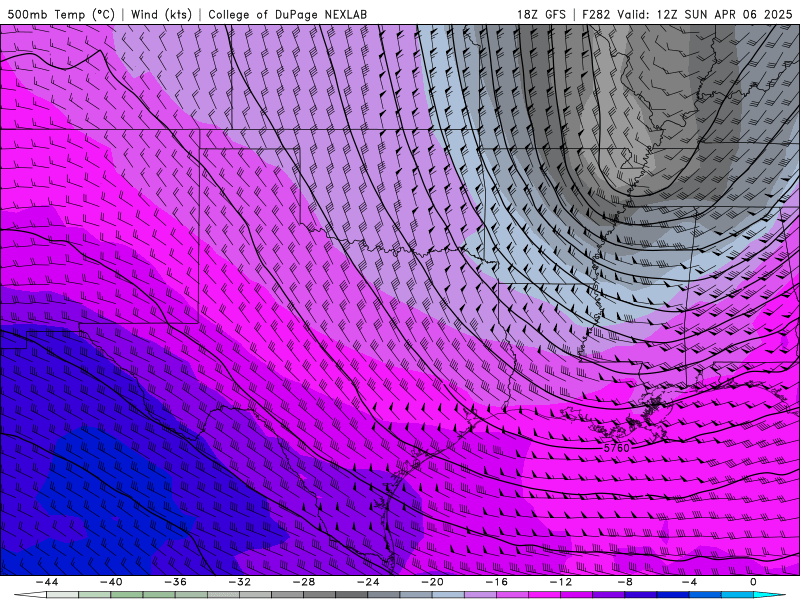Screen dimensions: 800x600
Task: Click the -24 colorbar tick label
Action: [x=368, y=582]
